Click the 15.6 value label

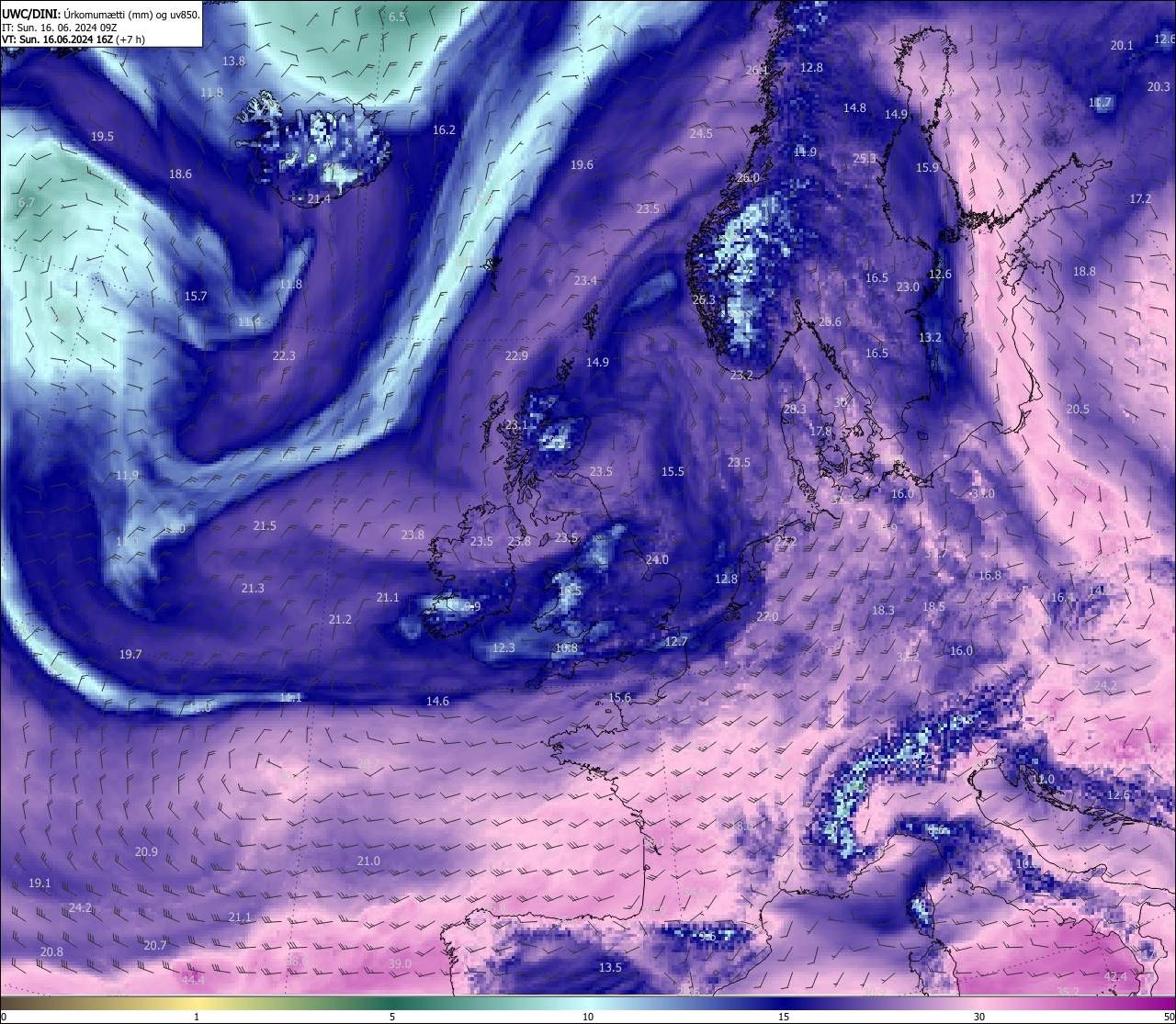tap(620, 698)
